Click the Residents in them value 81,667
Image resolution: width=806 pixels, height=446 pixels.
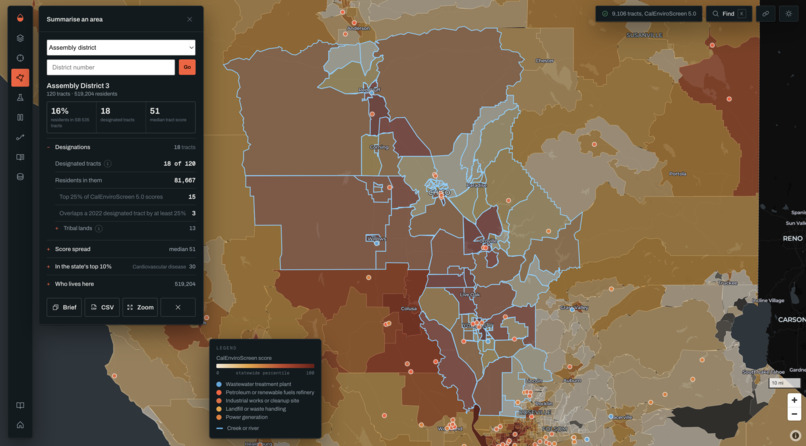point(185,180)
